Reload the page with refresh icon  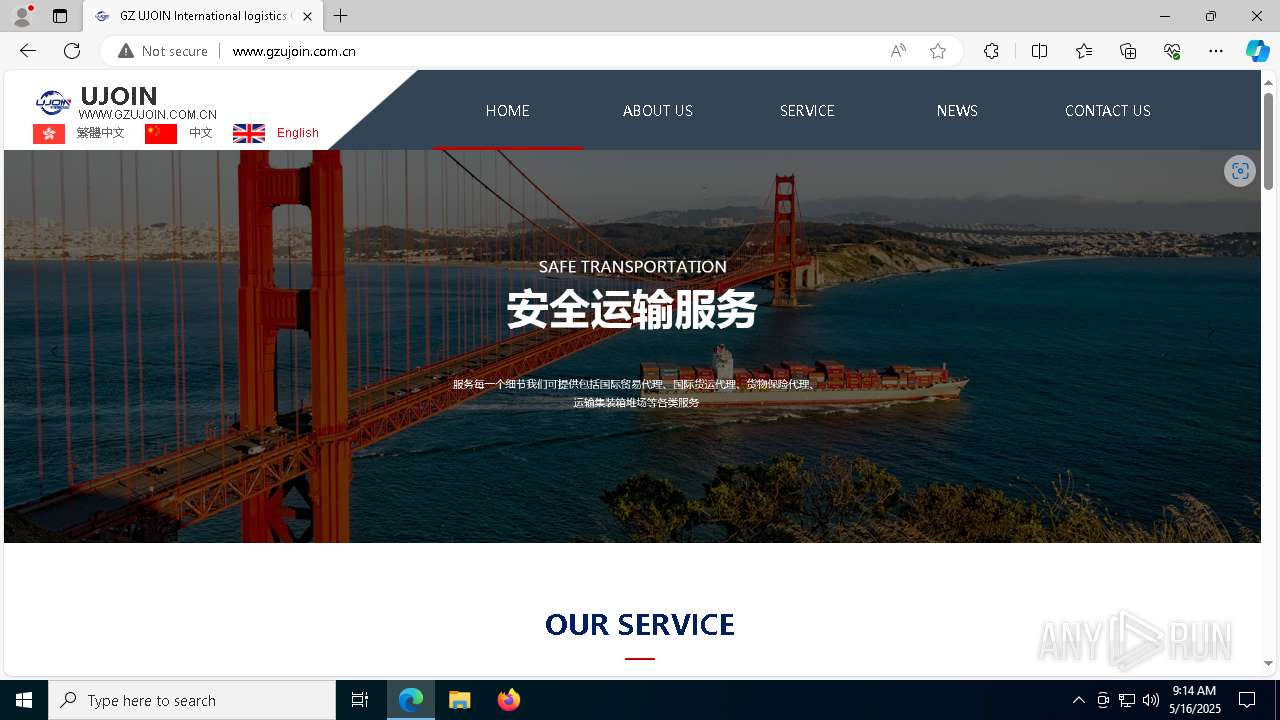72,51
